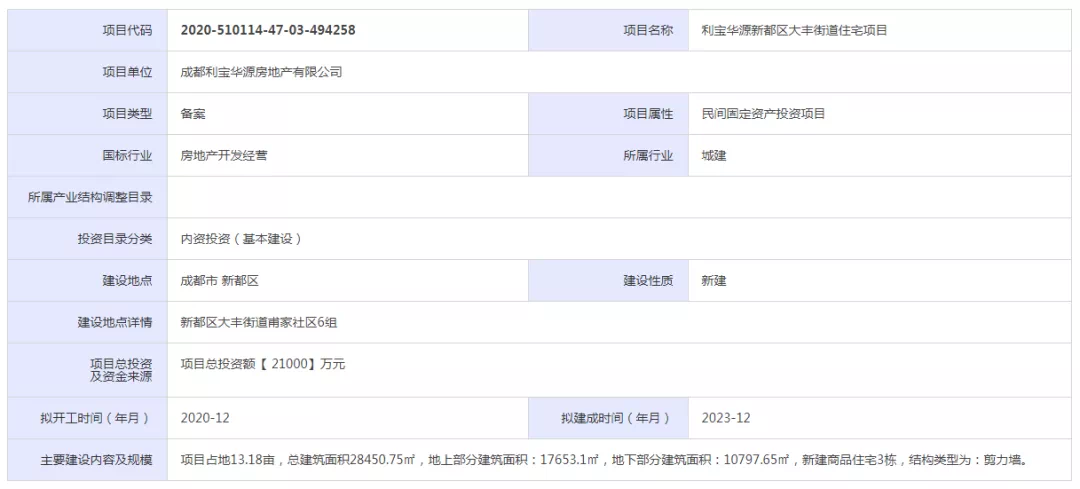Screen dimensions: 1080x489
Task: Click the 所属行业 label
Action: 648,156
